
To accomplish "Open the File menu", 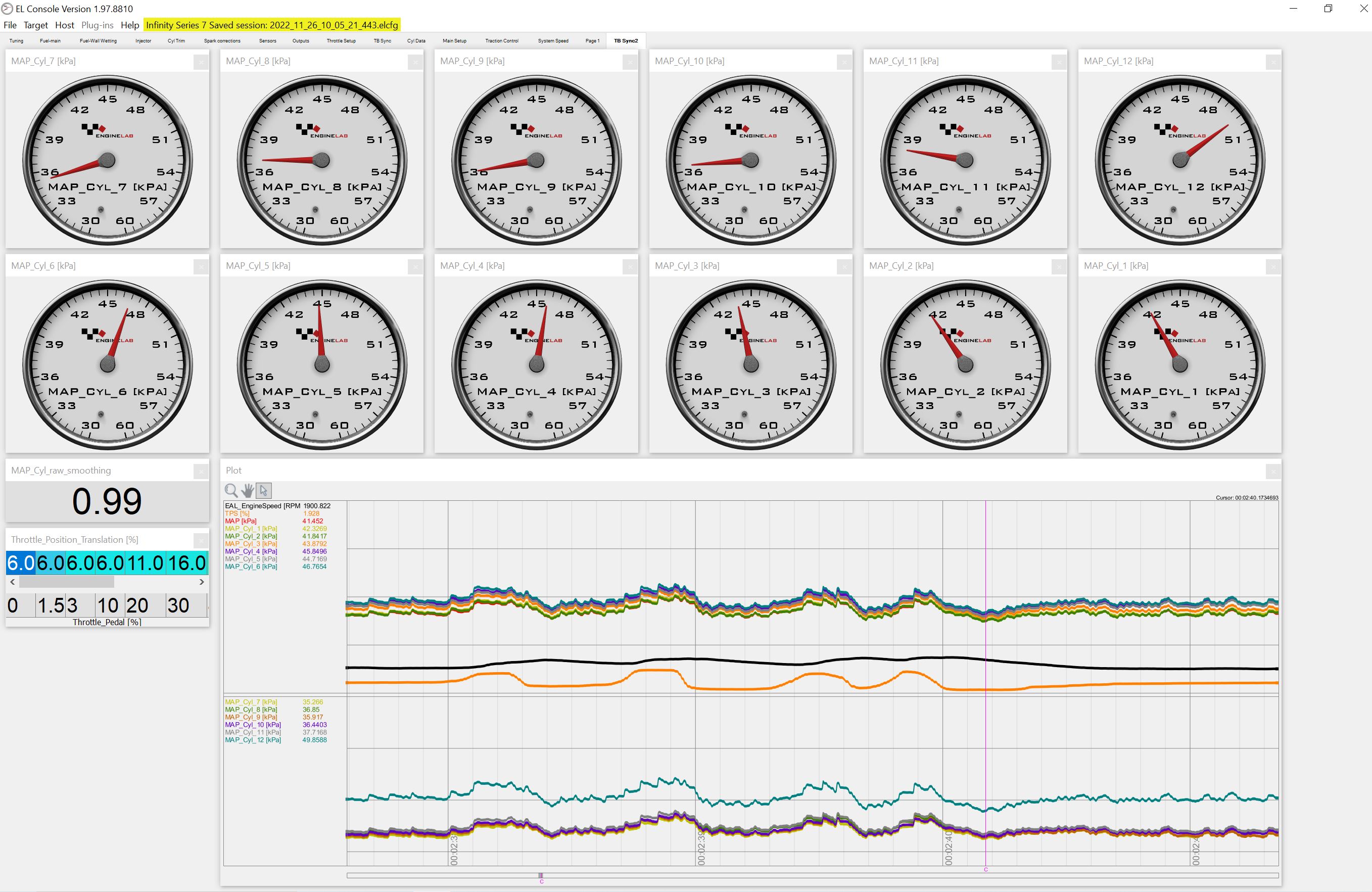I will pyautogui.click(x=10, y=25).
